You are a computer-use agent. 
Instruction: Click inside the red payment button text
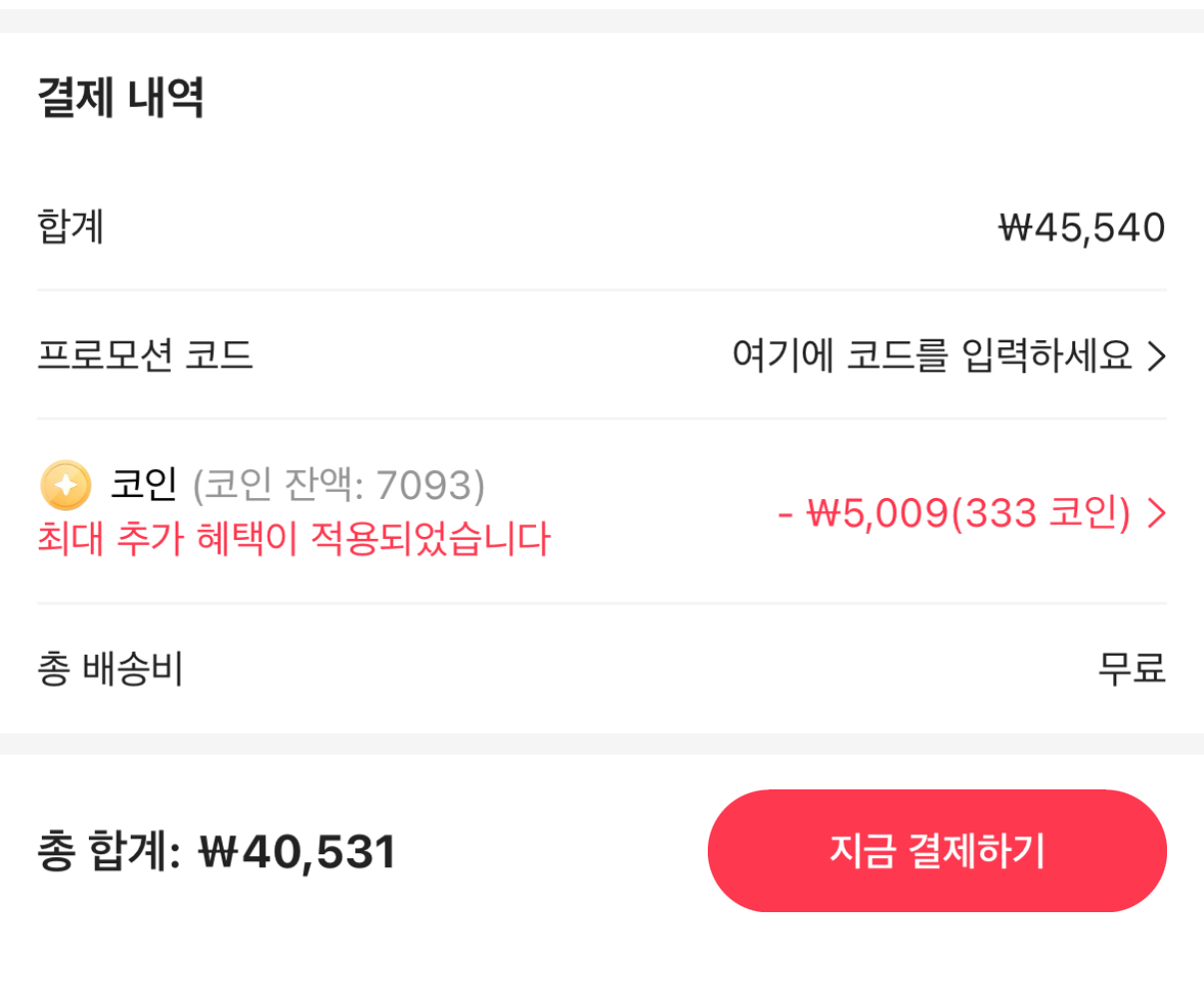coord(936,850)
